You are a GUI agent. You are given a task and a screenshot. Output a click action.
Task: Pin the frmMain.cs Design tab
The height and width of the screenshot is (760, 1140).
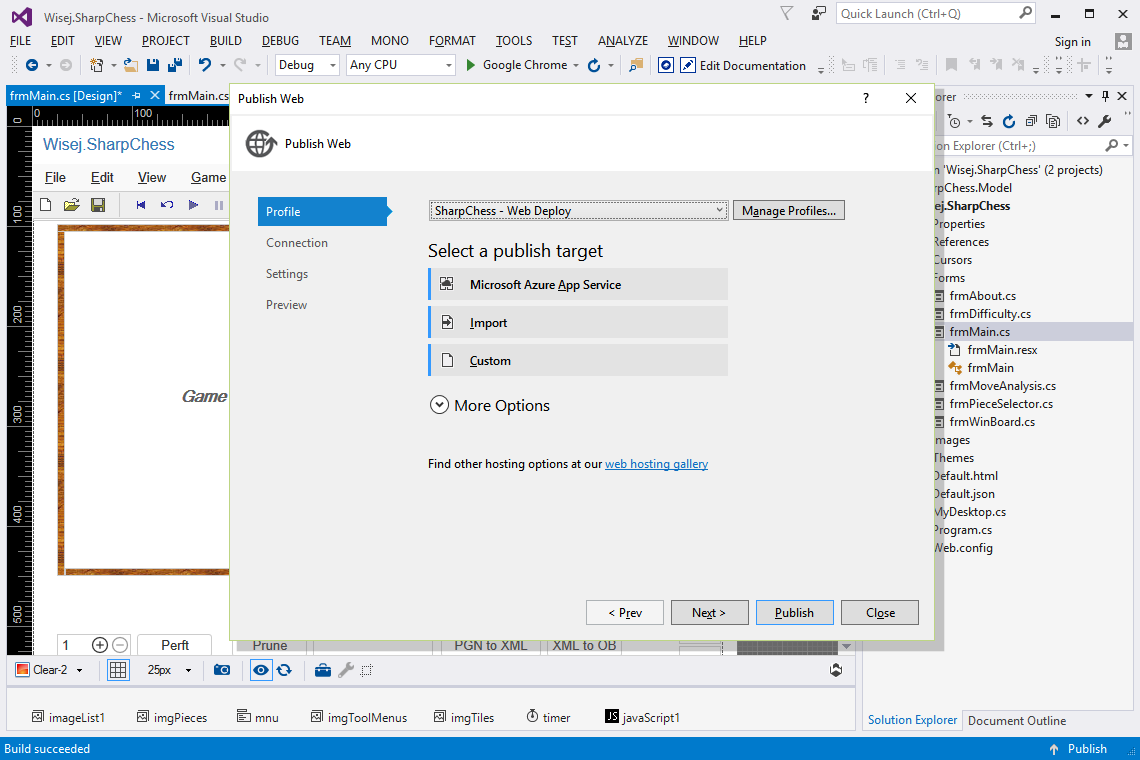(x=136, y=95)
